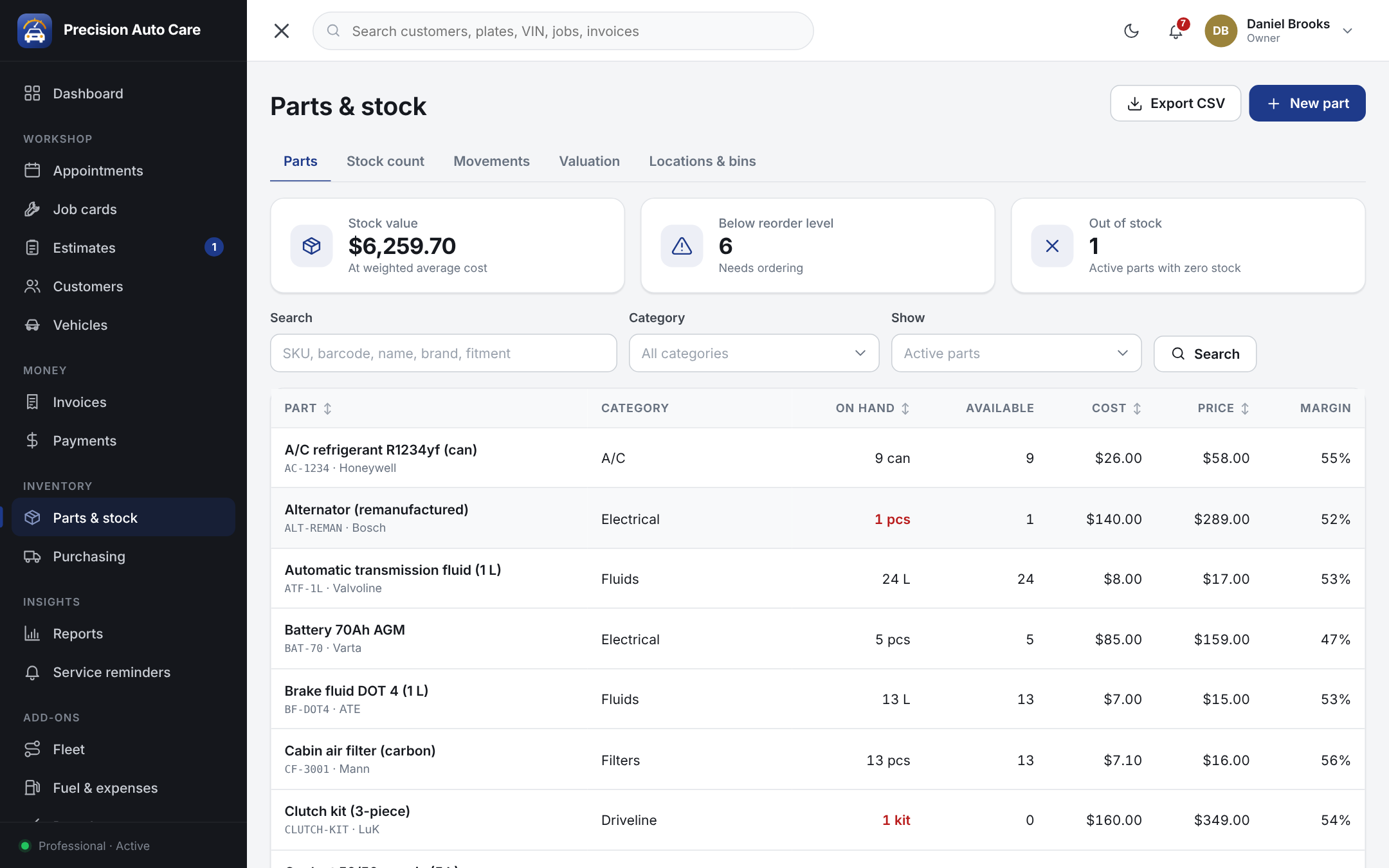Click the New part button
The height and width of the screenshot is (868, 1389).
point(1307,103)
